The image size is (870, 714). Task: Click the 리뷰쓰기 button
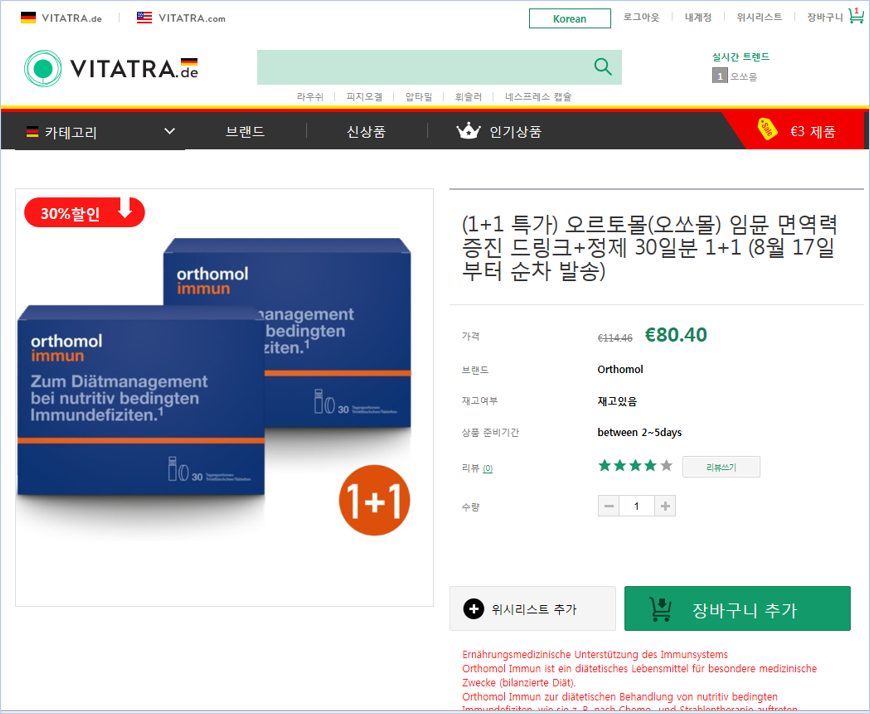(721, 467)
